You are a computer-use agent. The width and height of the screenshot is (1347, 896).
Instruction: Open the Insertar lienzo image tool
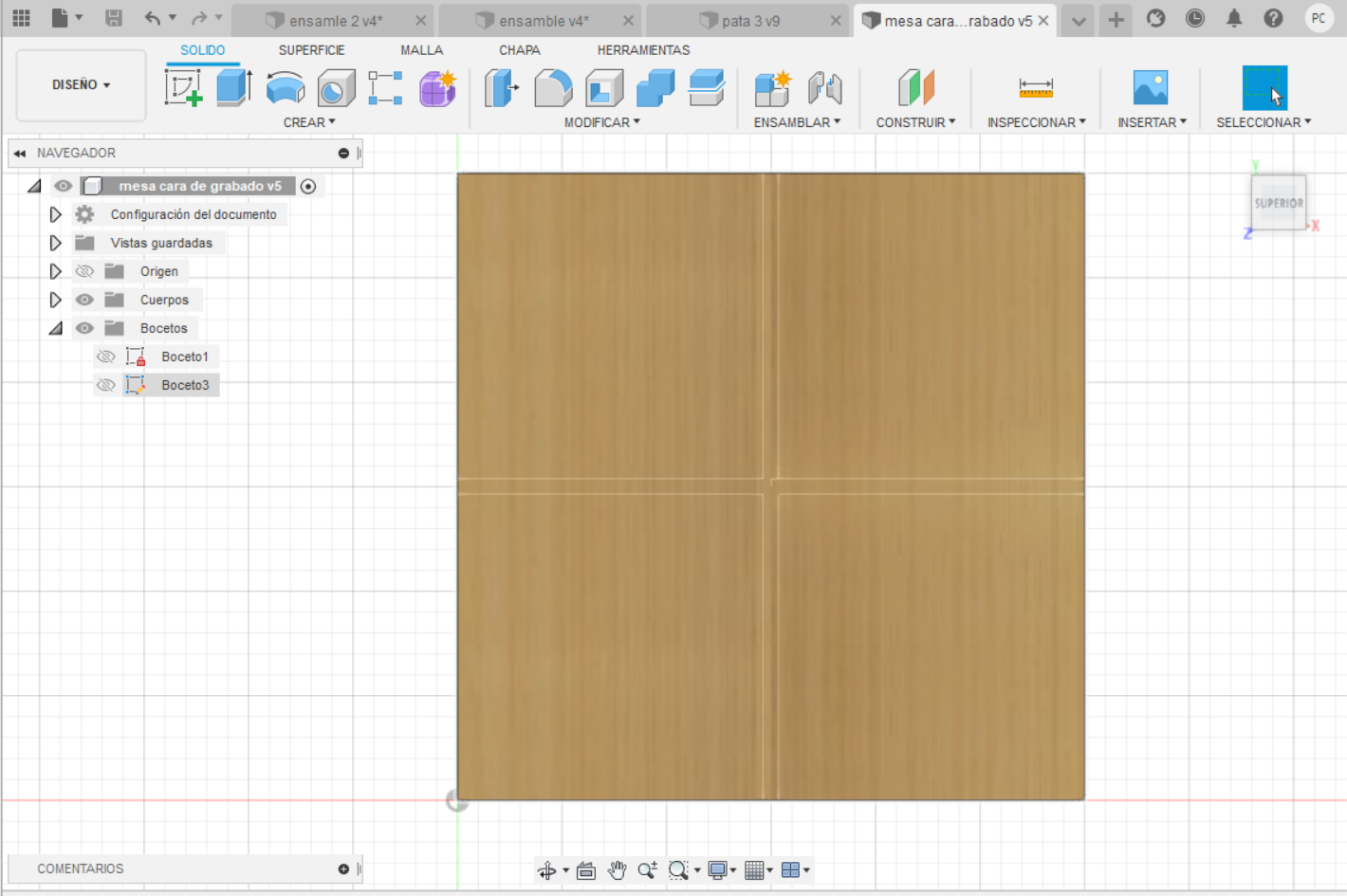(x=1151, y=87)
